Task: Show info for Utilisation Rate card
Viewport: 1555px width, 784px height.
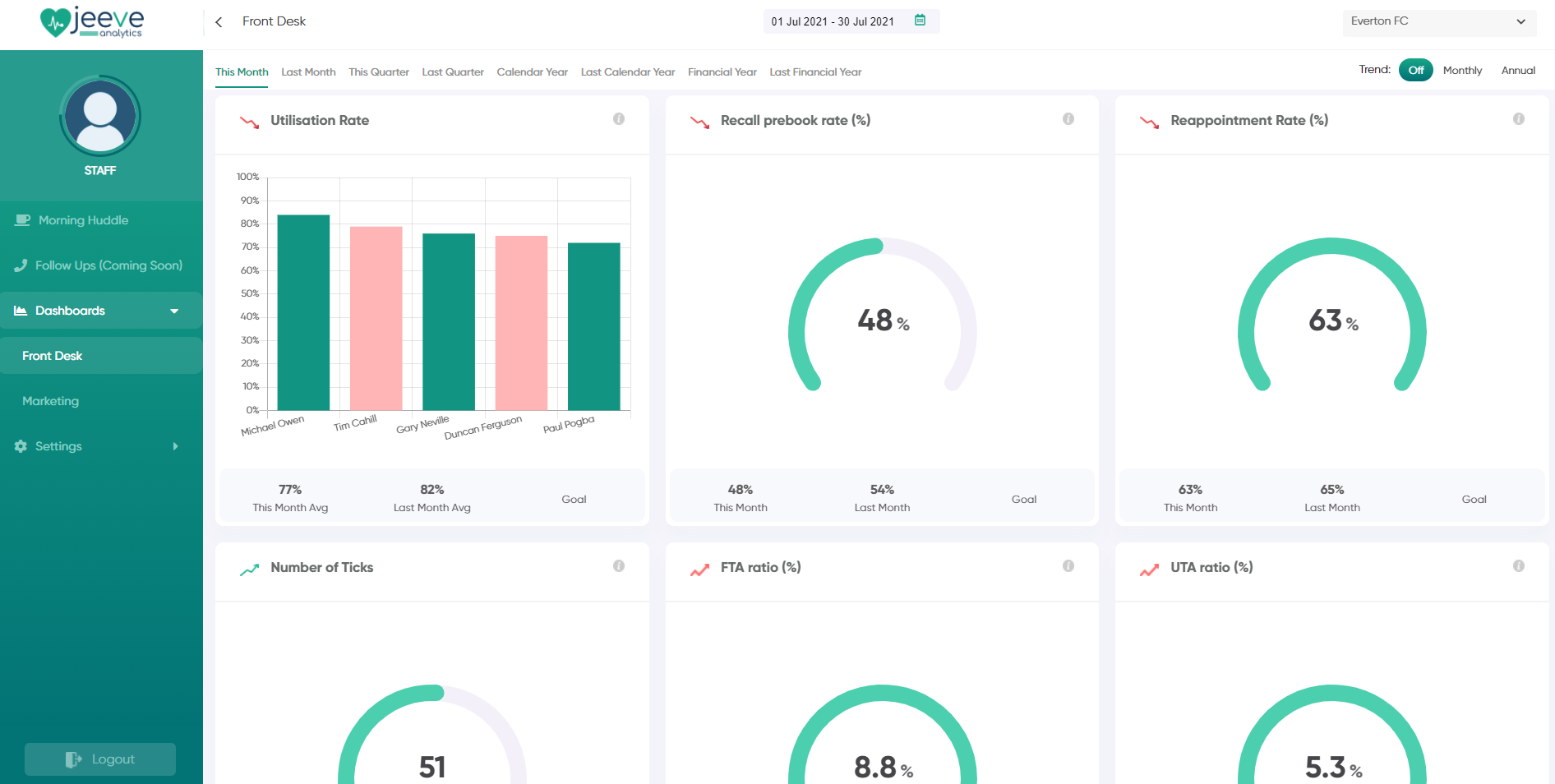Action: (x=619, y=119)
